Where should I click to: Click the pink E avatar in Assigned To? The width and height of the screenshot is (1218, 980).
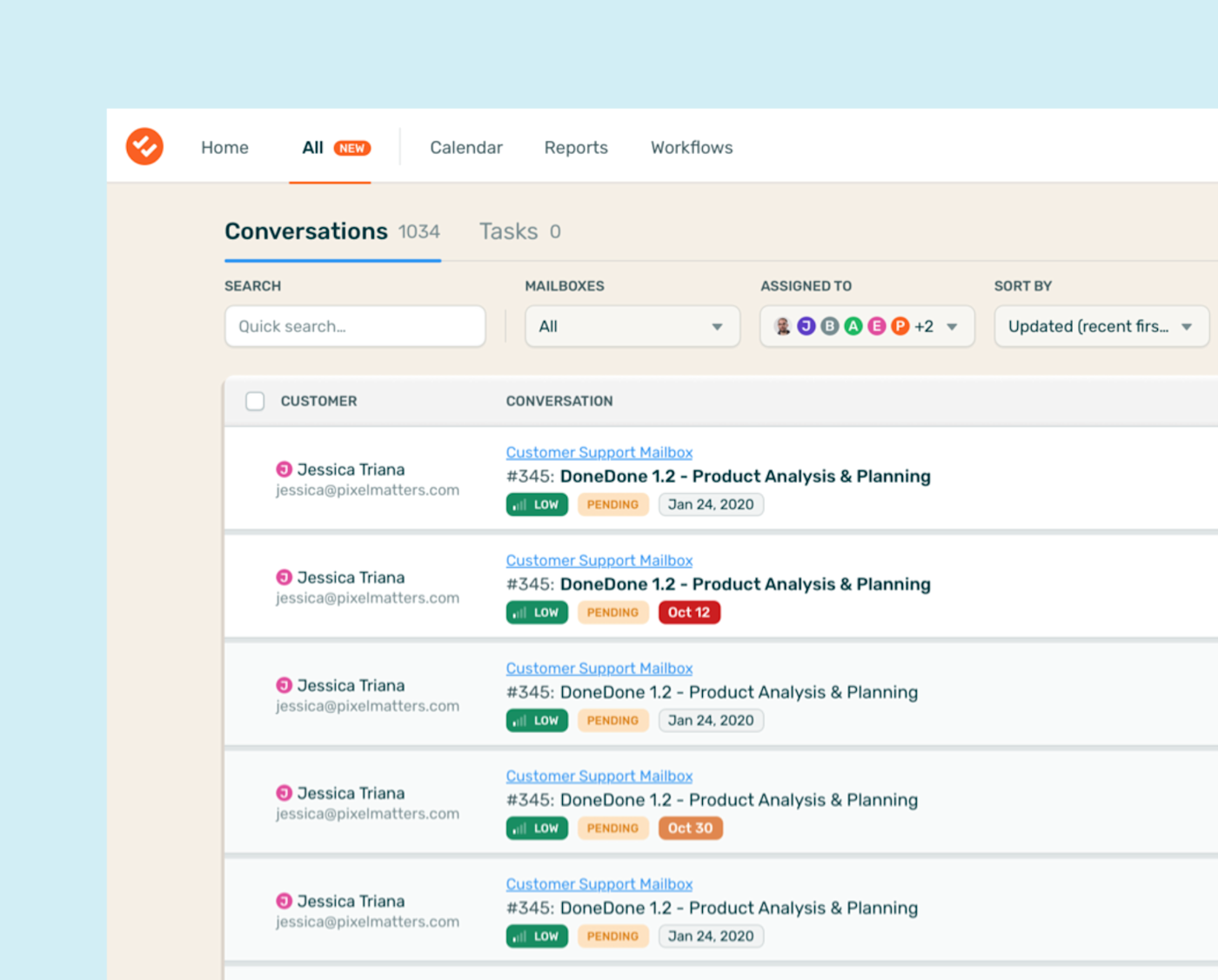point(877,326)
